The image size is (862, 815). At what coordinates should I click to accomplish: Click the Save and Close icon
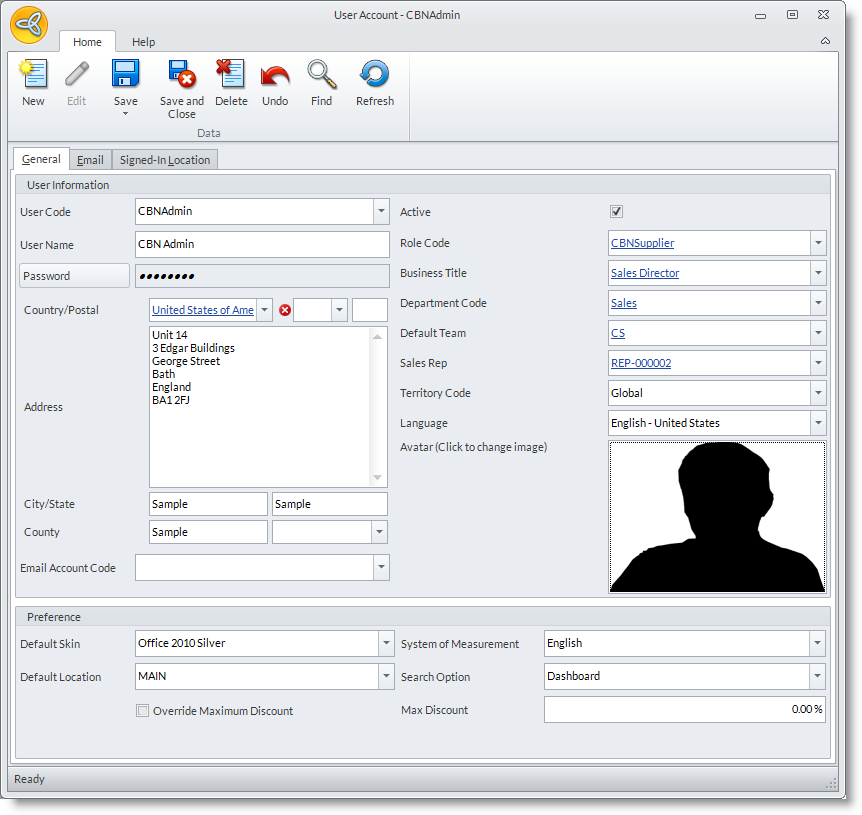(181, 76)
